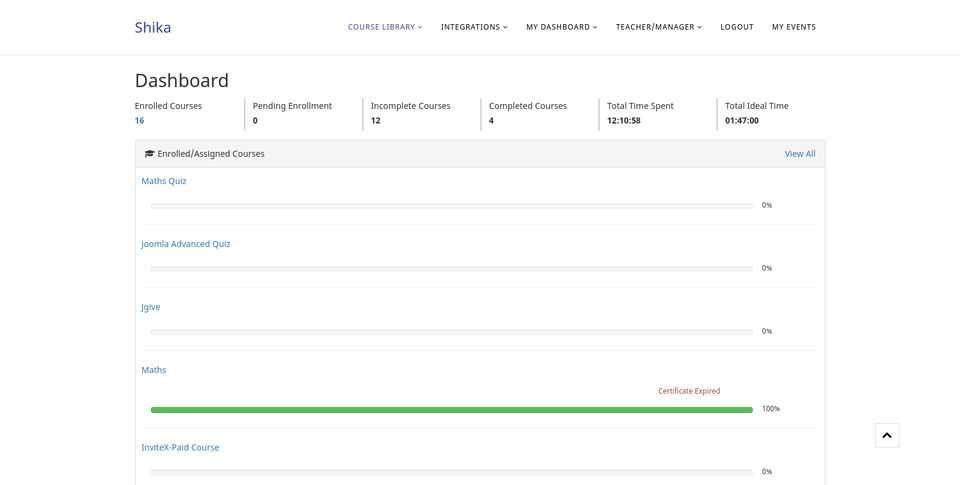Click the View All courses link
This screenshot has height=485, width=960.
click(800, 154)
